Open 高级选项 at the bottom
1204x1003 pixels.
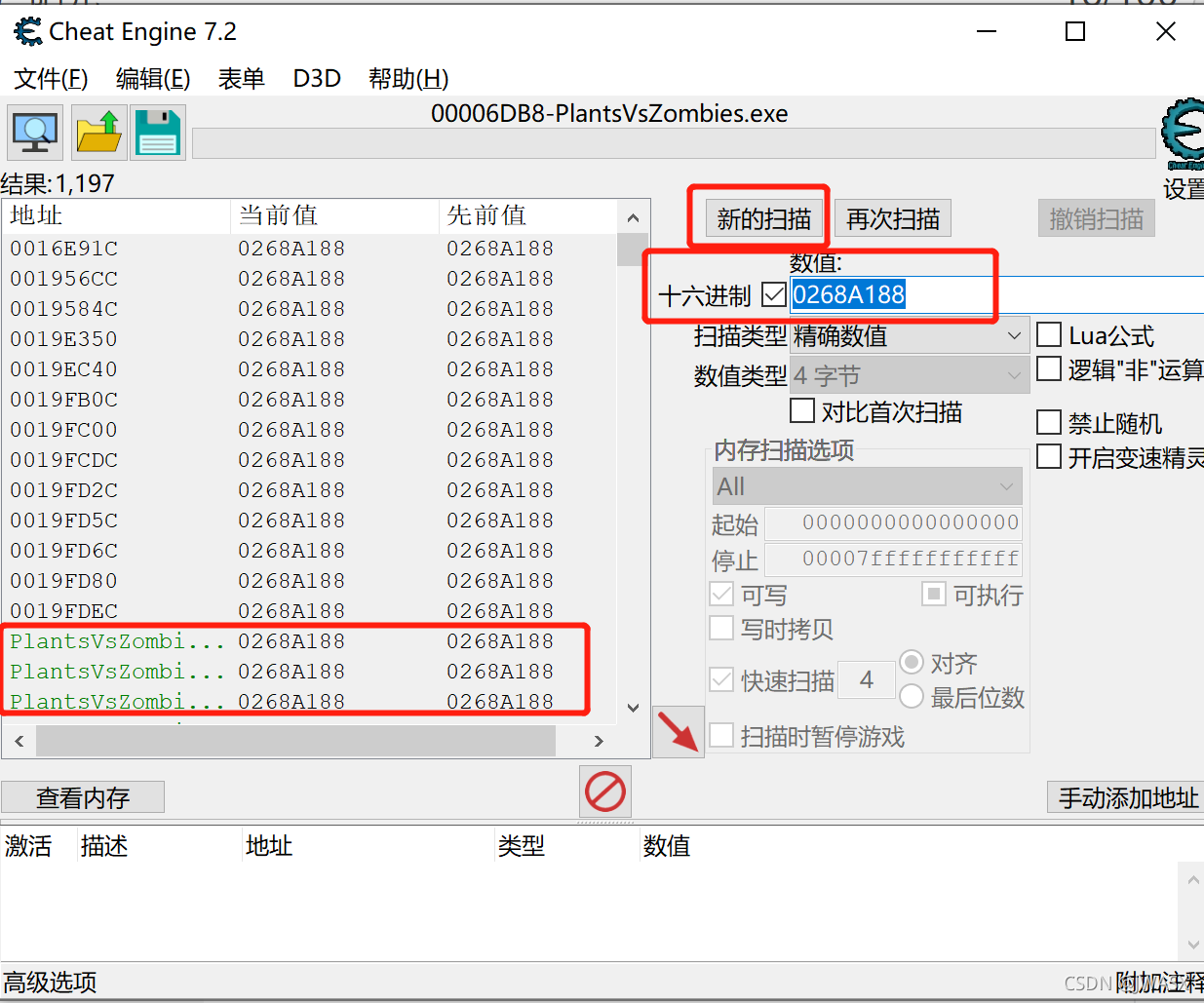tap(51, 982)
